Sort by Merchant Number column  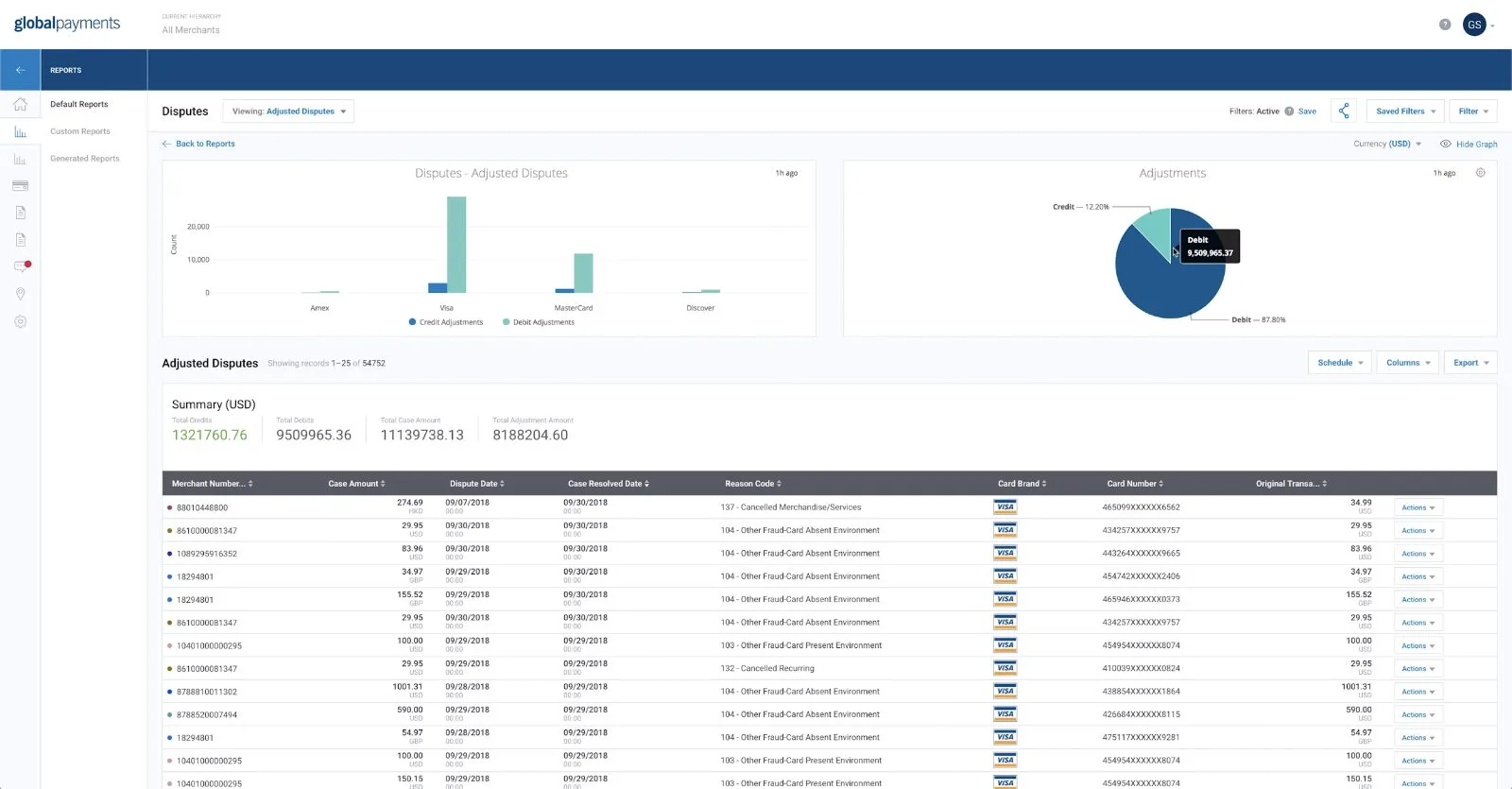(212, 484)
